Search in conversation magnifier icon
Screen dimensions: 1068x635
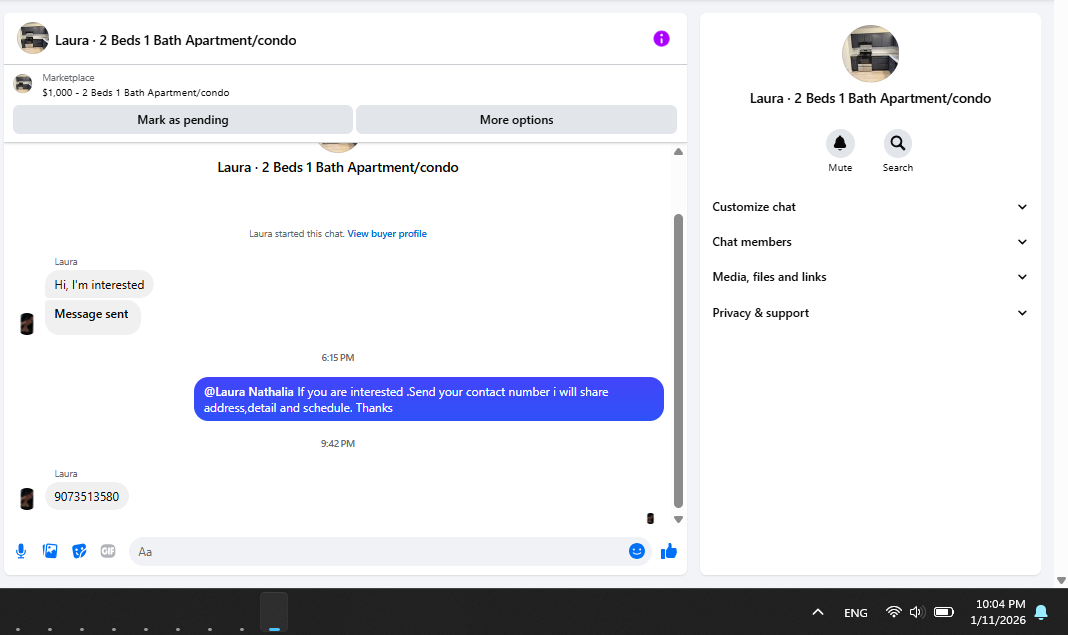click(x=898, y=143)
